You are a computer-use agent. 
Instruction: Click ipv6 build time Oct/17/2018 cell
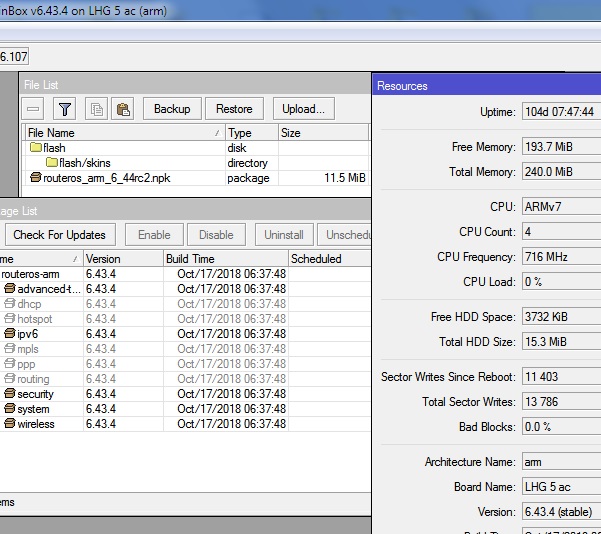tap(226, 334)
